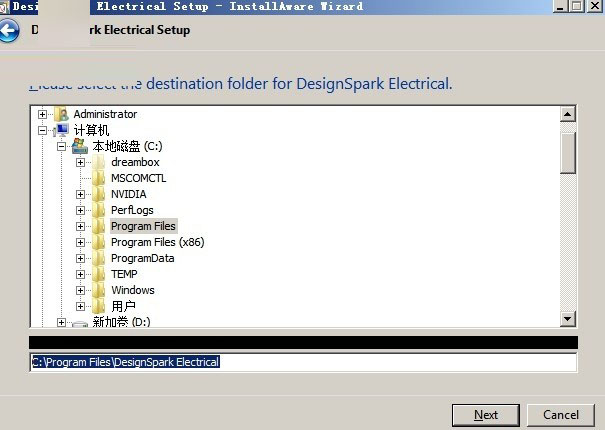Expand the NVIDIA folder
Viewport: 605px width, 430px height.
(x=80, y=195)
